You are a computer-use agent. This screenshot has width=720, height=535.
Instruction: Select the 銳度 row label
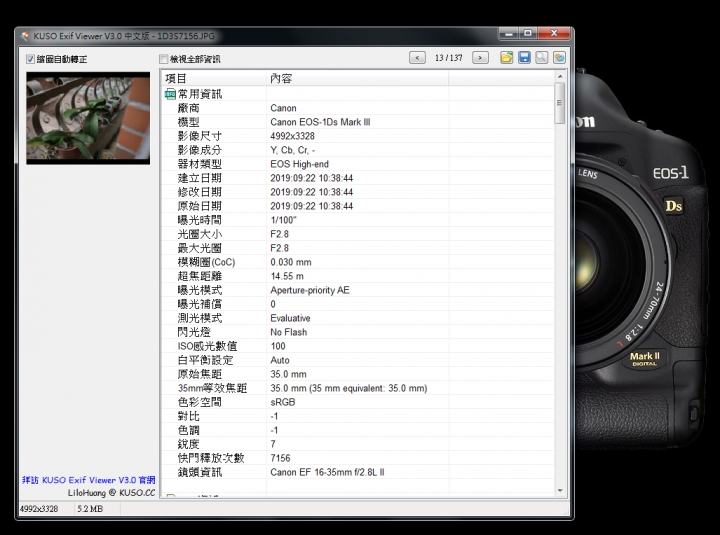[189, 444]
